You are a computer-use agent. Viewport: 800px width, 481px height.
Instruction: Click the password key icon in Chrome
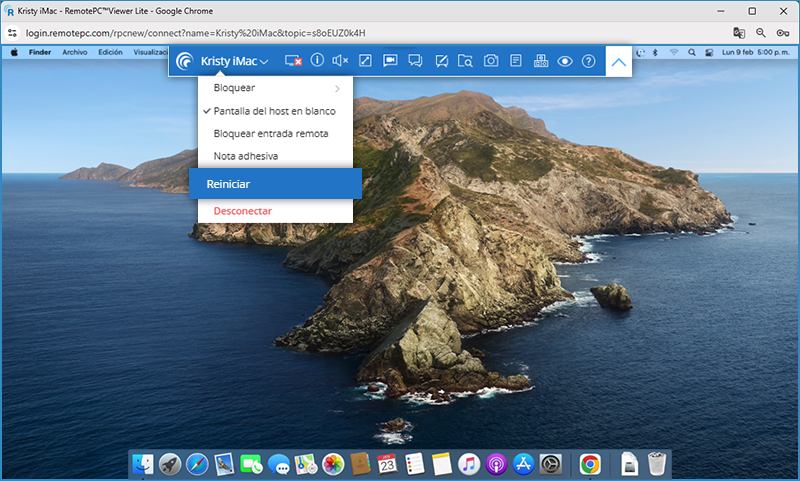point(783,33)
